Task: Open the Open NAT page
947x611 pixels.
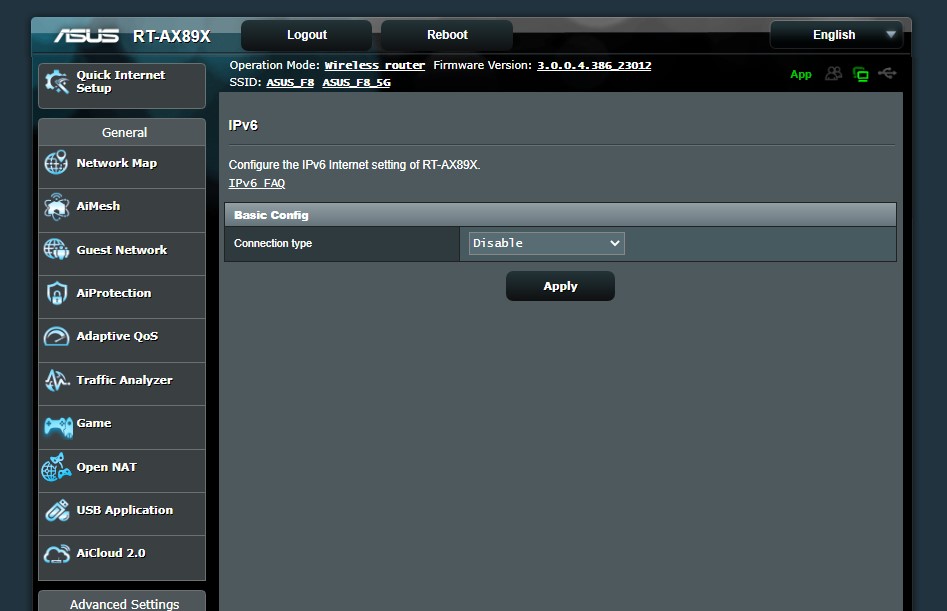Action: (122, 471)
